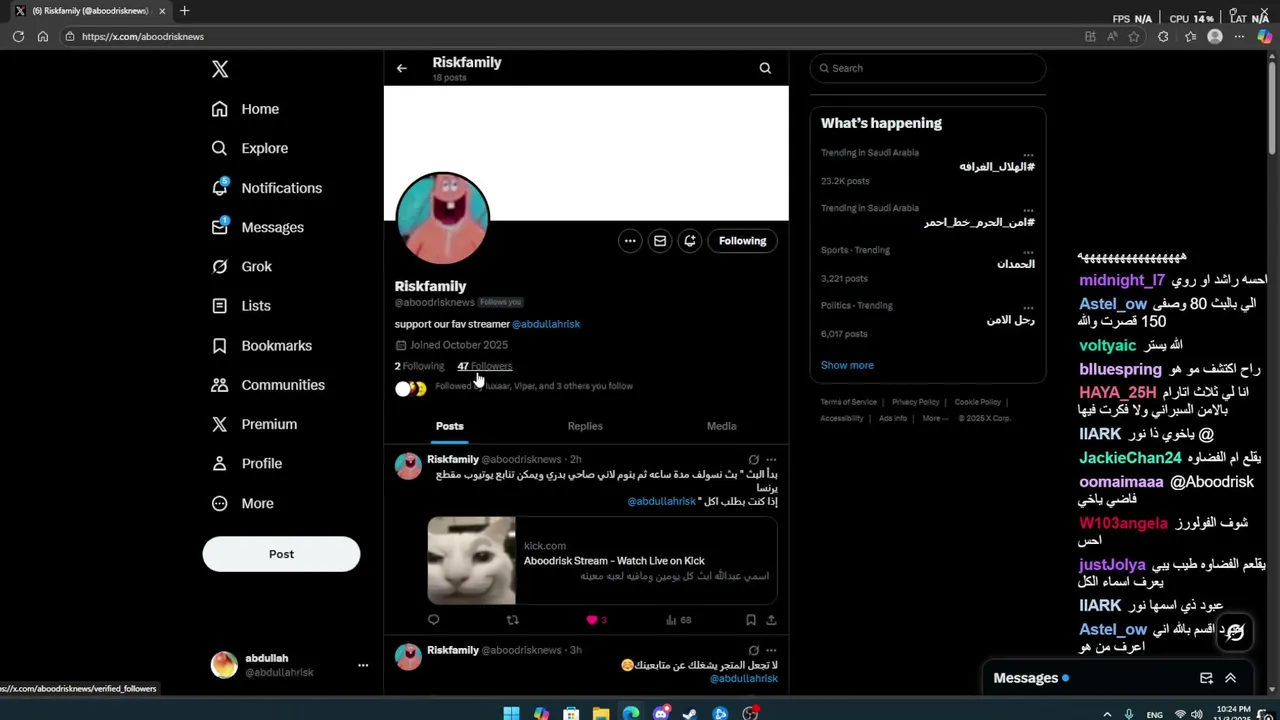Open the X logo home icon

220,69
